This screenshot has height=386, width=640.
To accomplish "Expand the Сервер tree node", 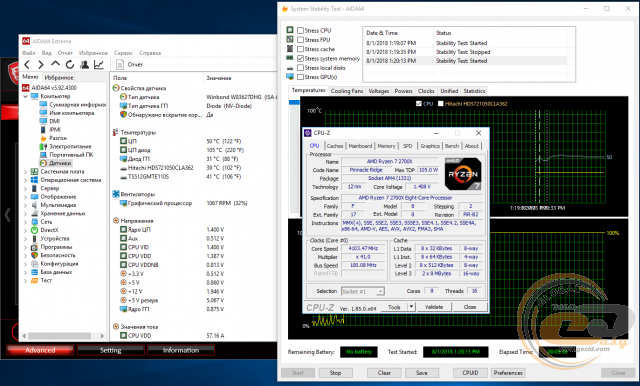I will [25, 189].
